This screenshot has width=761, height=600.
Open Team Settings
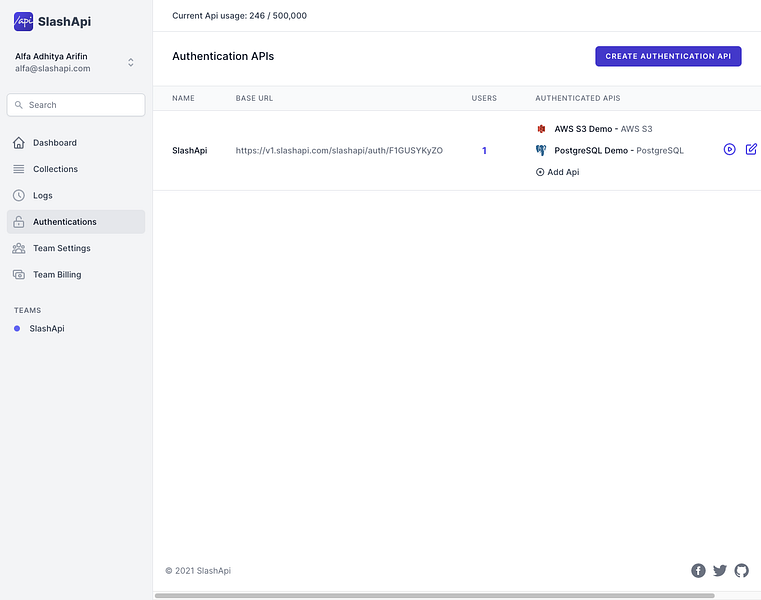click(61, 248)
